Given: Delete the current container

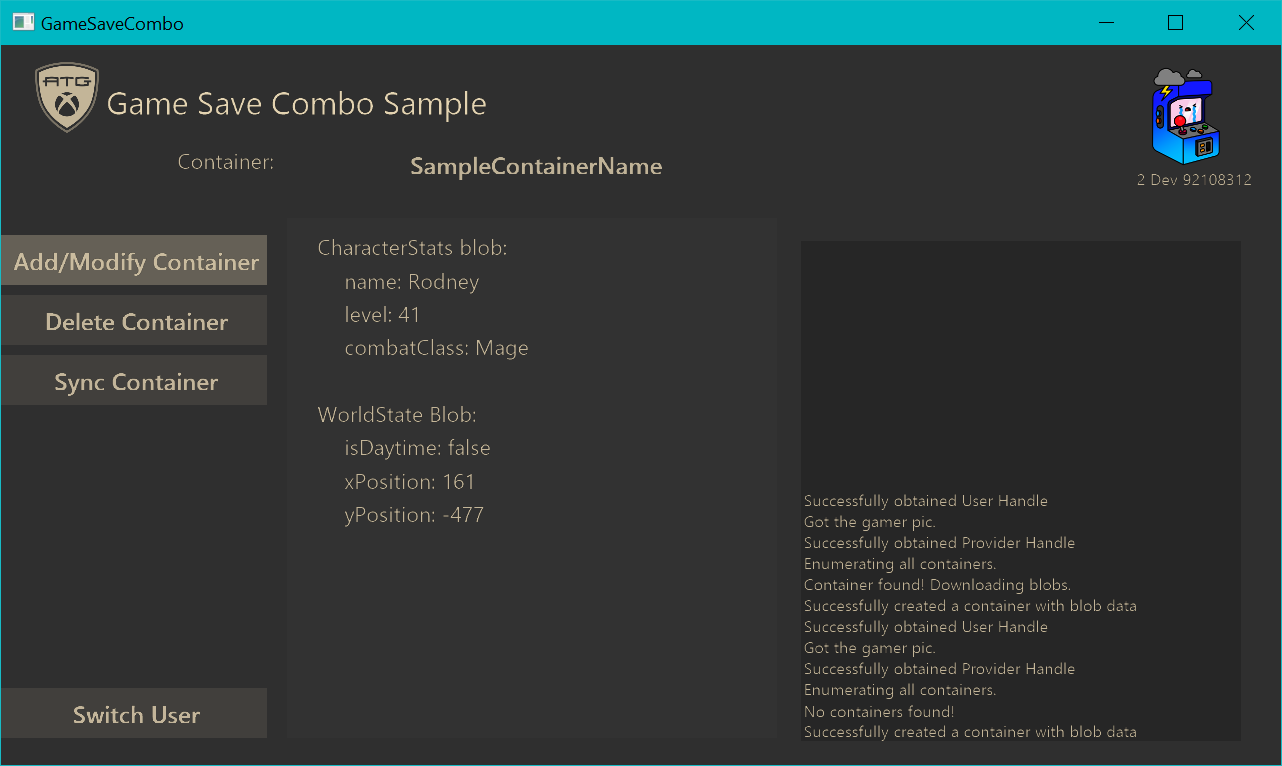Looking at the screenshot, I should (134, 322).
